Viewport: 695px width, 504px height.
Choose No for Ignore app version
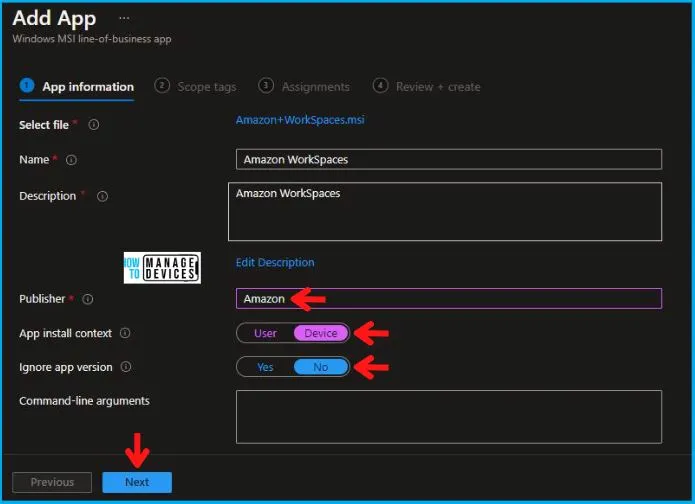pos(321,367)
